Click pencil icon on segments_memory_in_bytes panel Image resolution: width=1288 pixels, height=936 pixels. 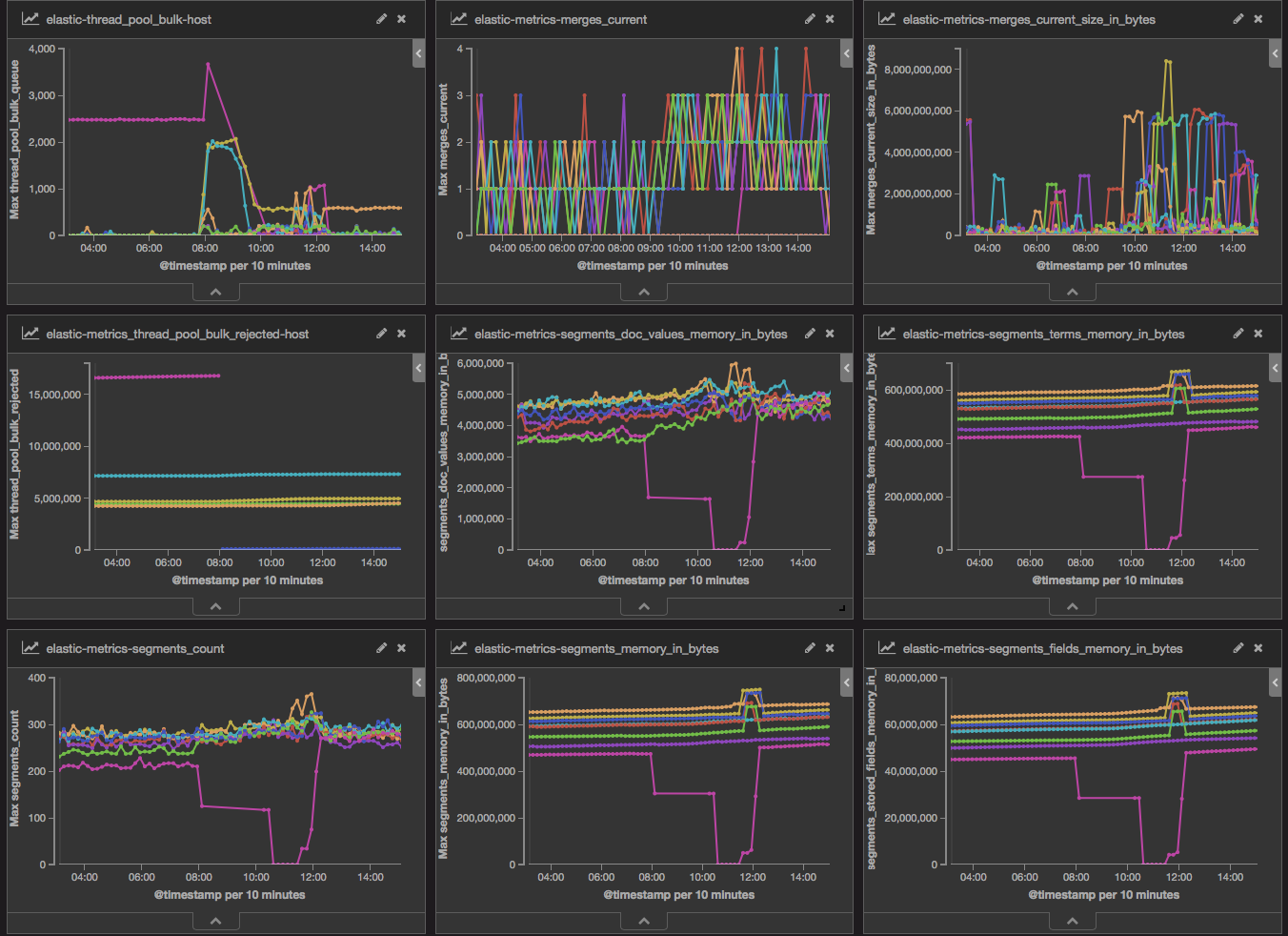pyautogui.click(x=809, y=648)
